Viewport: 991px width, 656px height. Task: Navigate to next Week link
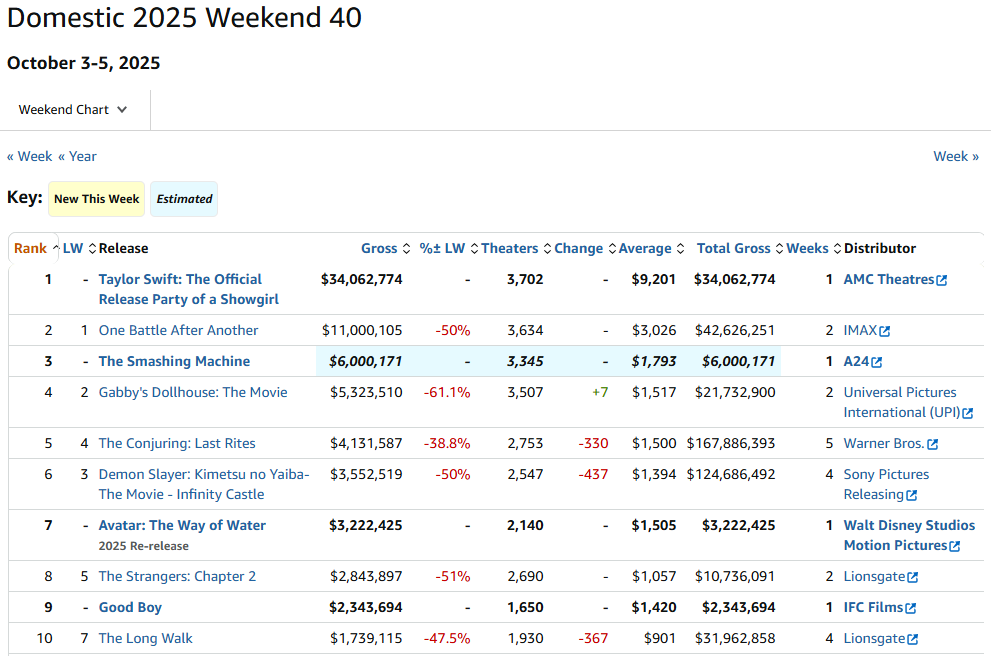point(955,156)
